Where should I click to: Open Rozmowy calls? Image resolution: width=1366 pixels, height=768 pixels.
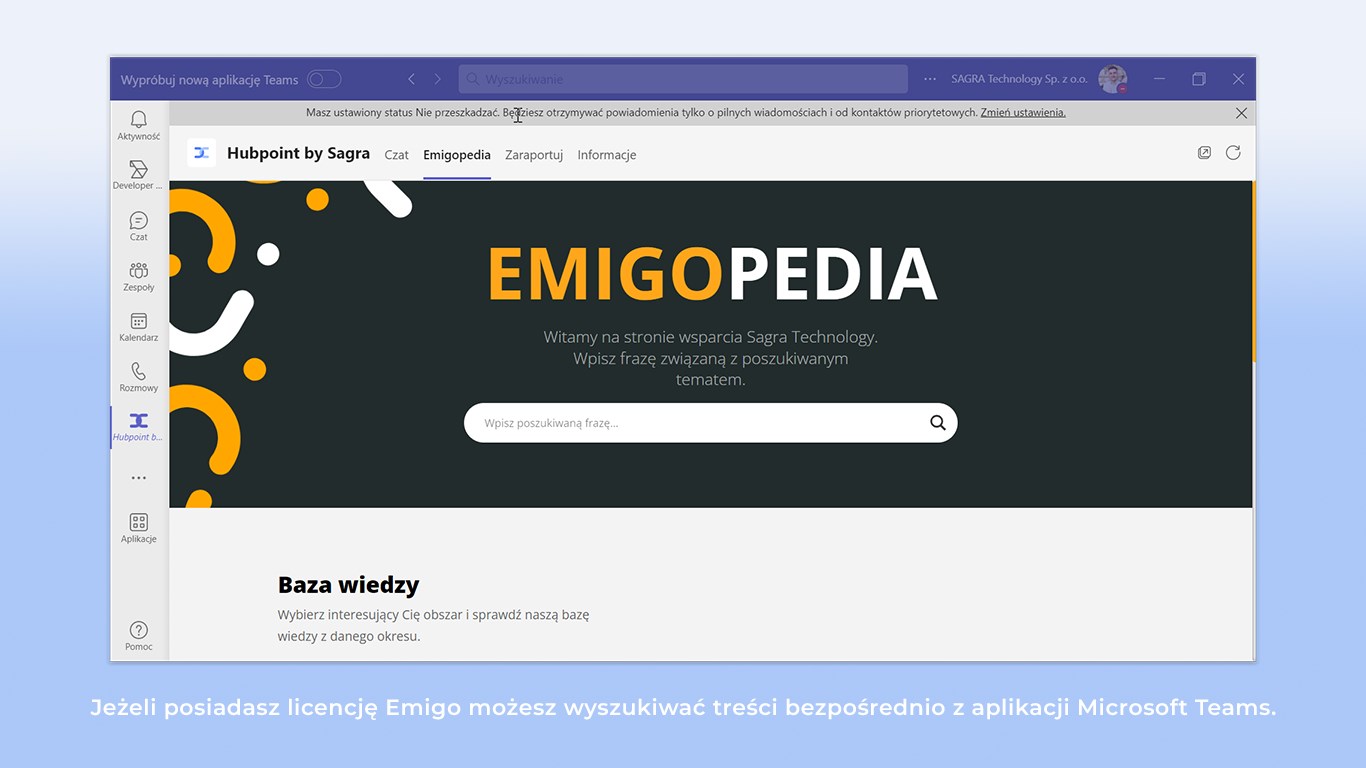coord(139,377)
